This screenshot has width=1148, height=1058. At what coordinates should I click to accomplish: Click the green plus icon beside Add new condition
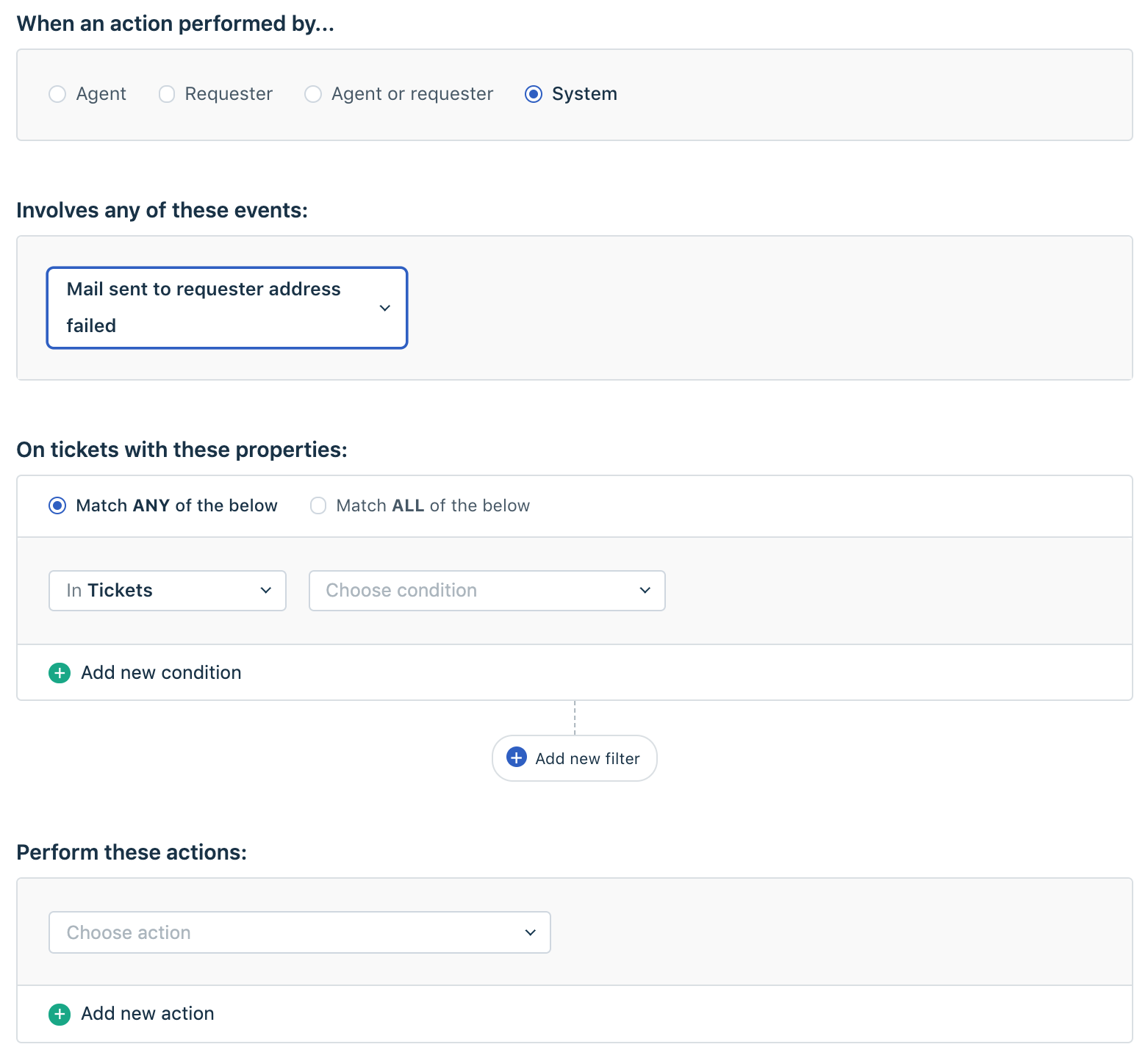pos(60,673)
